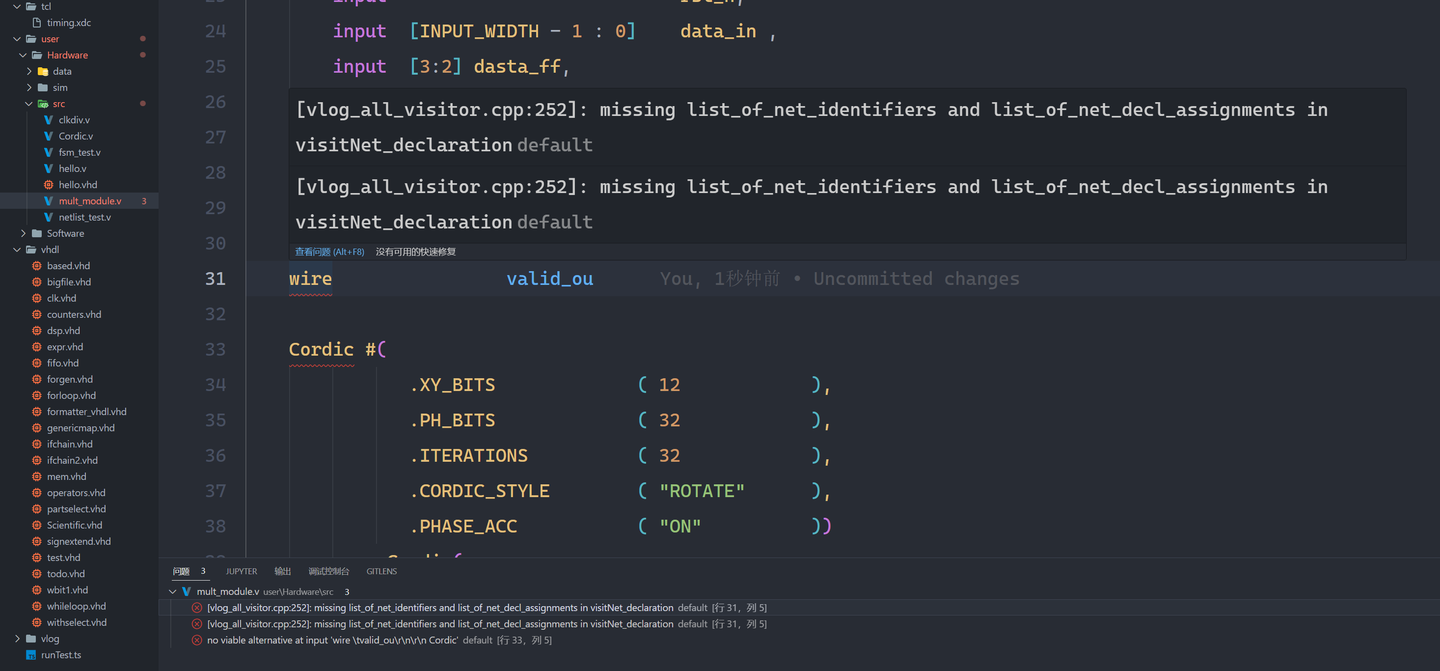
Task: Expand the Software folder
Action: pos(23,233)
